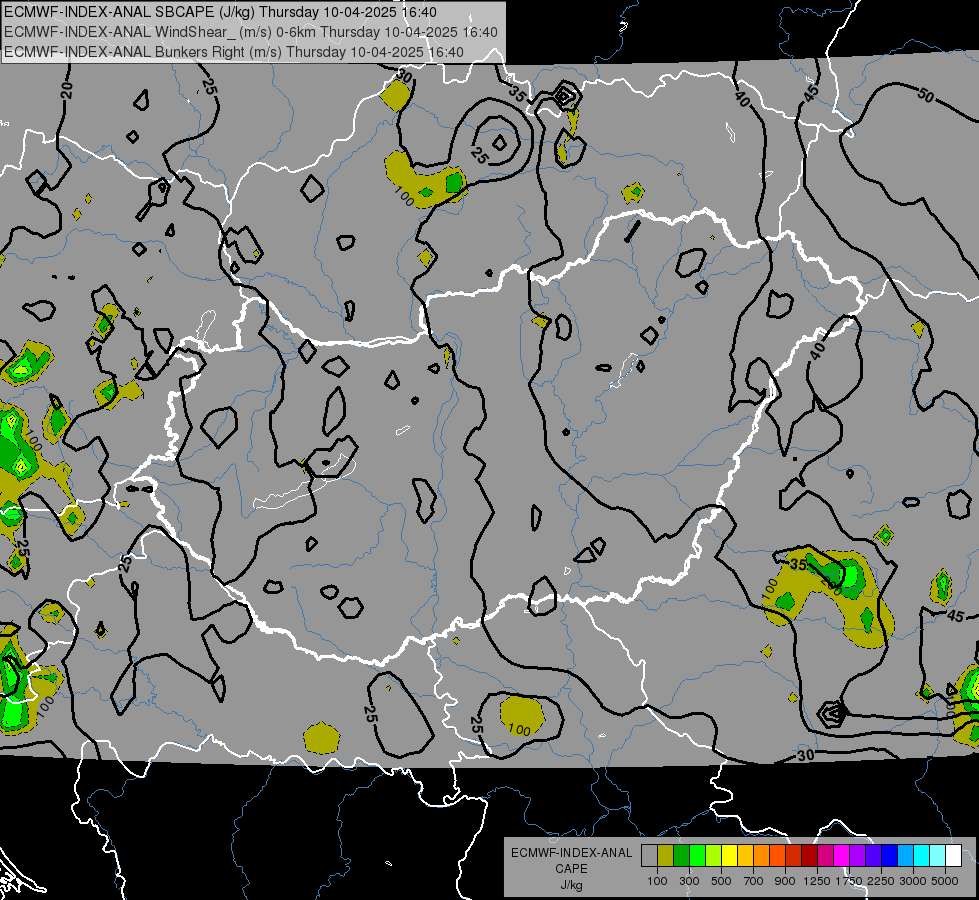Click the legend tick label 2250
Image resolution: width=979 pixels, height=900 pixels.
(x=881, y=881)
